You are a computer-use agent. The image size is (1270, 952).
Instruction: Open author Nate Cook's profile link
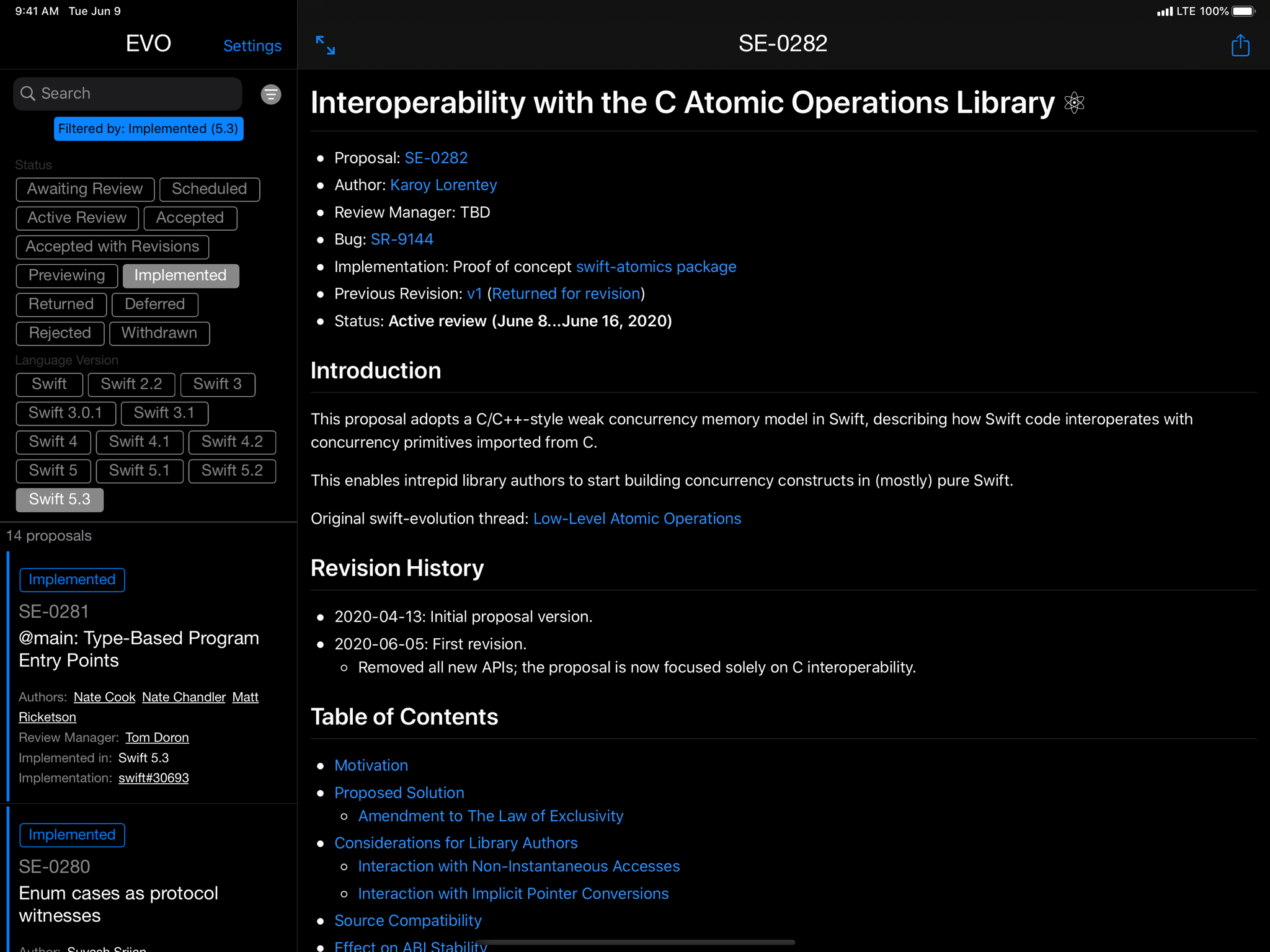click(104, 697)
